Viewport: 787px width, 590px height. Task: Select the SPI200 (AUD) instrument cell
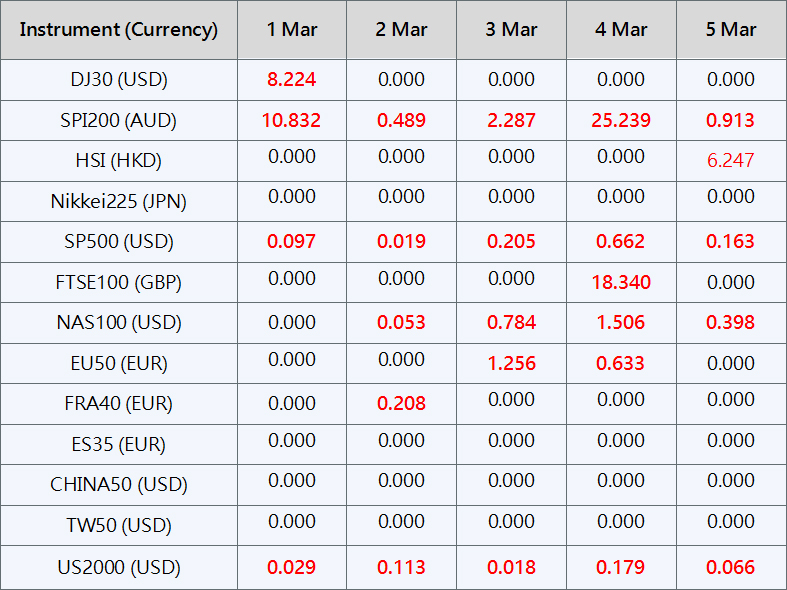(x=119, y=120)
